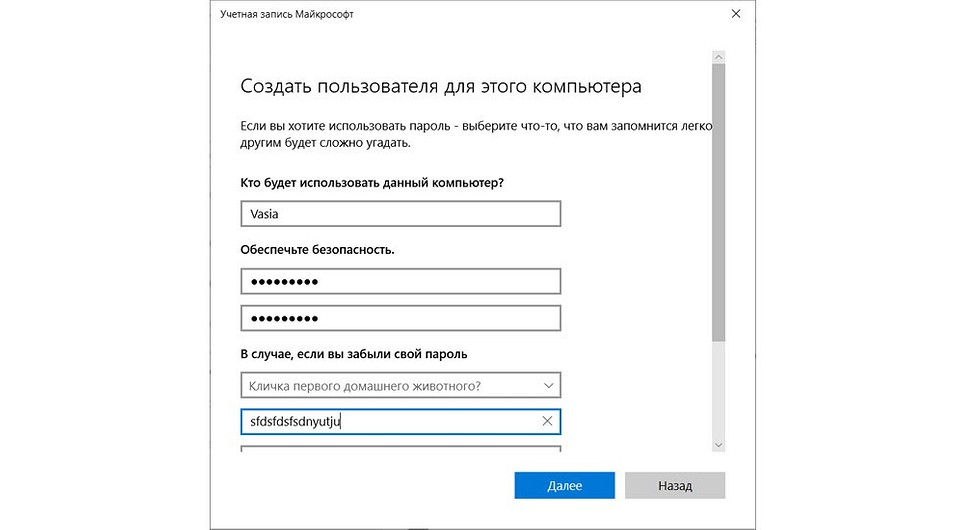Clear the security answer with X icon
This screenshot has width=960, height=530.
(547, 421)
